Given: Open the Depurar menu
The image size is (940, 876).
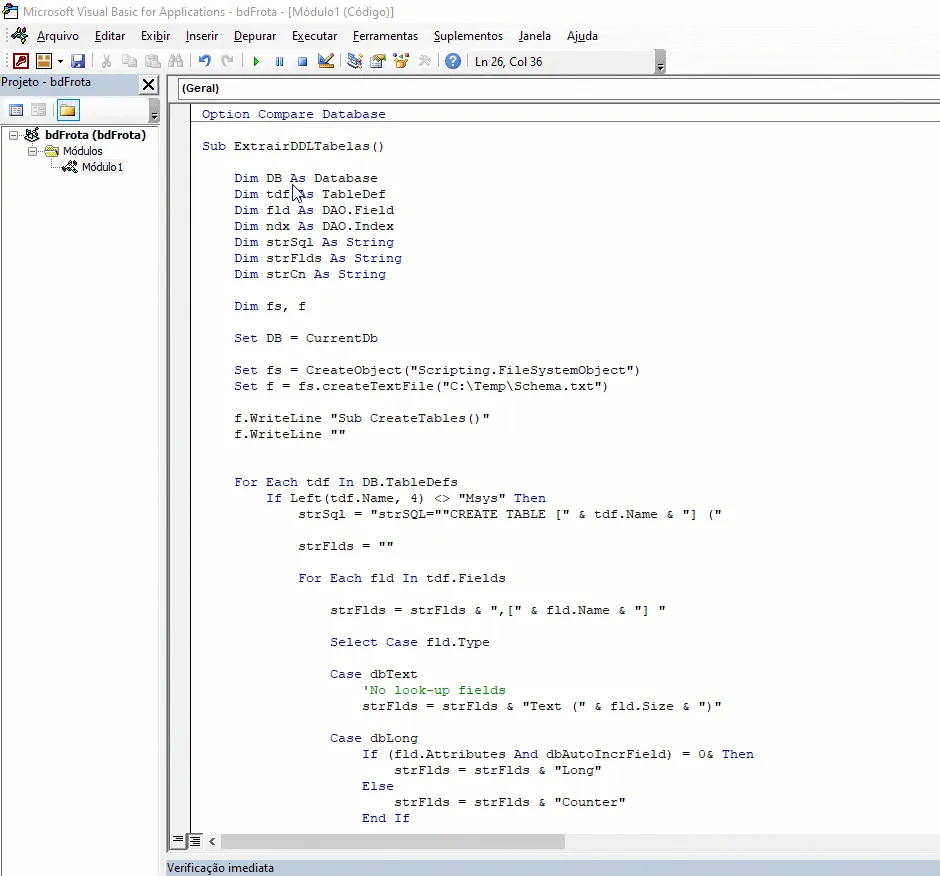Looking at the screenshot, I should (255, 36).
